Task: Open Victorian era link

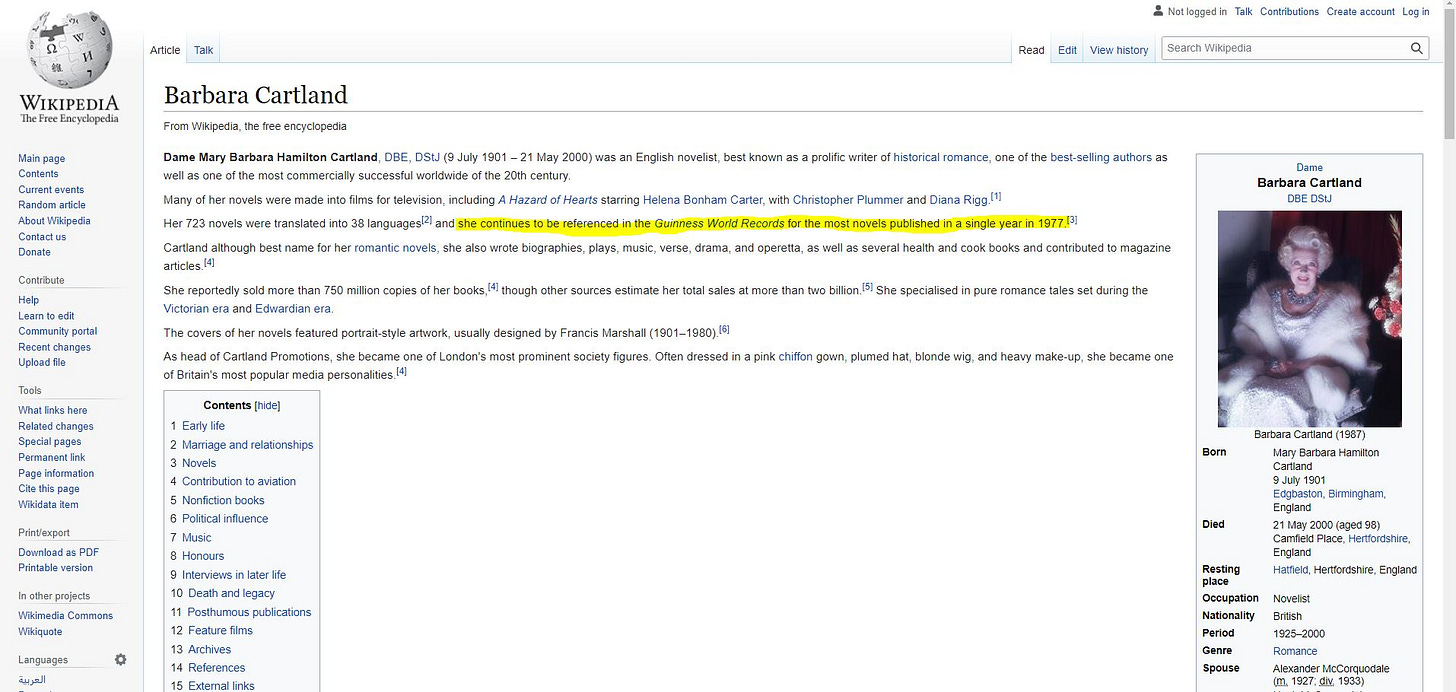Action: [x=196, y=309]
